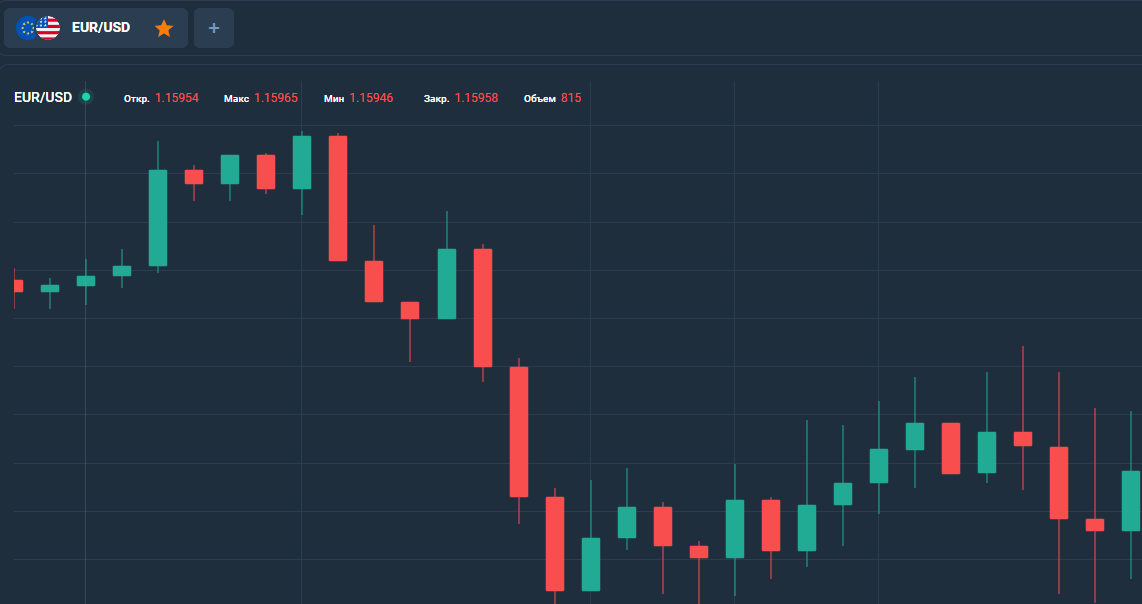Viewport: 1142px width, 604px height.
Task: Add a new asset tab with plus
Action: coord(213,28)
